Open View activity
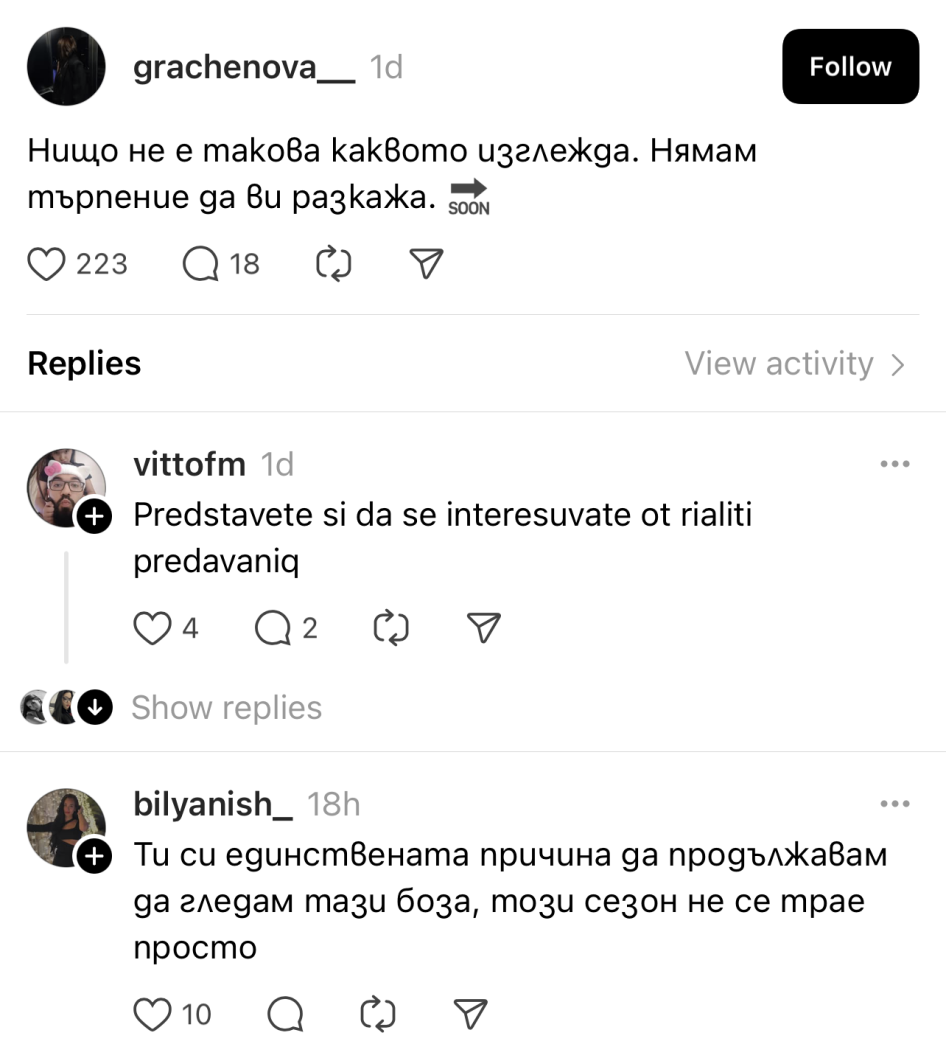The image size is (946, 1059). pos(794,364)
